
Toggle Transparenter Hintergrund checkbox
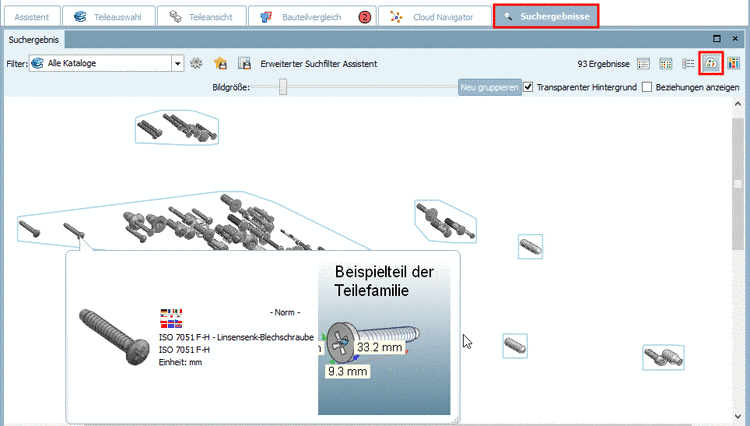click(x=528, y=87)
